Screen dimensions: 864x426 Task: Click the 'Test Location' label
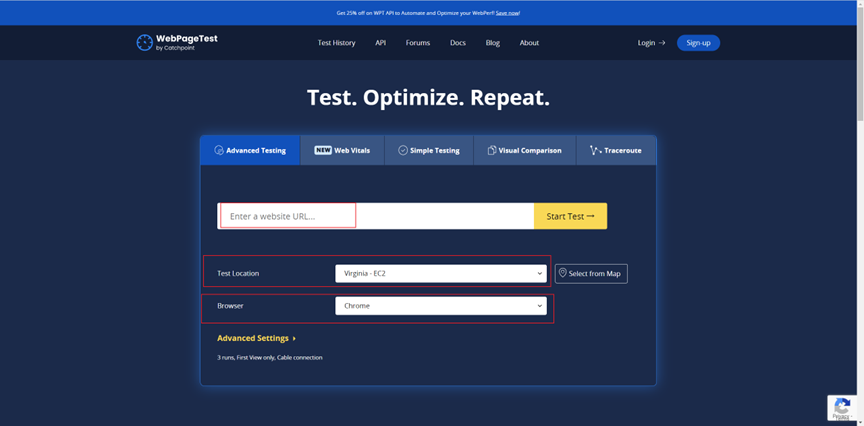238,273
